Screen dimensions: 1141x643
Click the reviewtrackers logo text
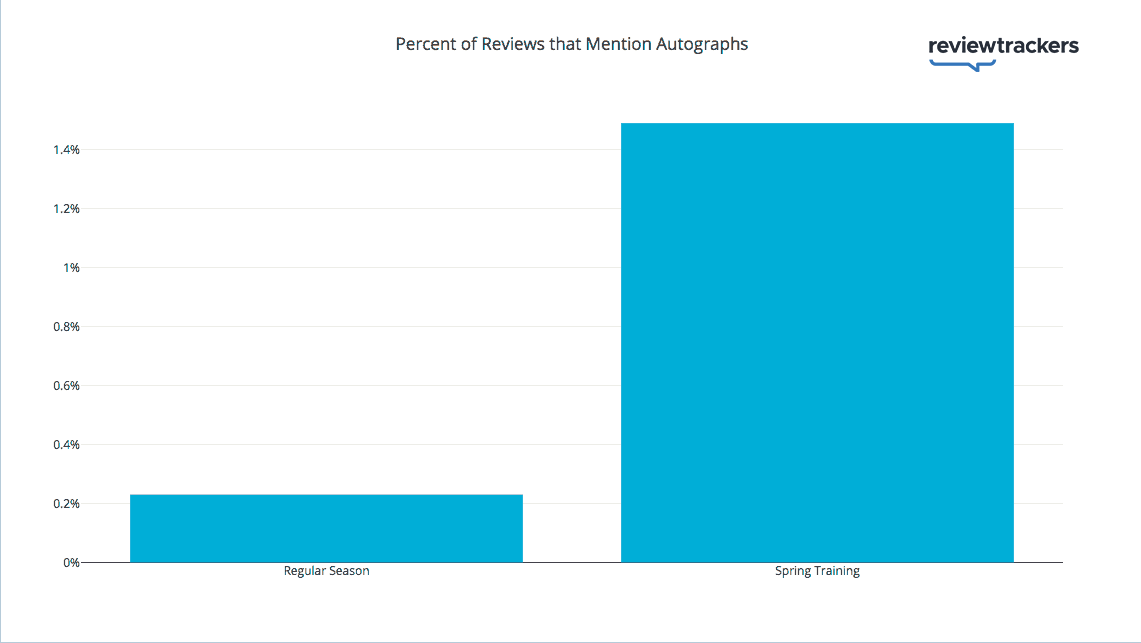point(1003,45)
